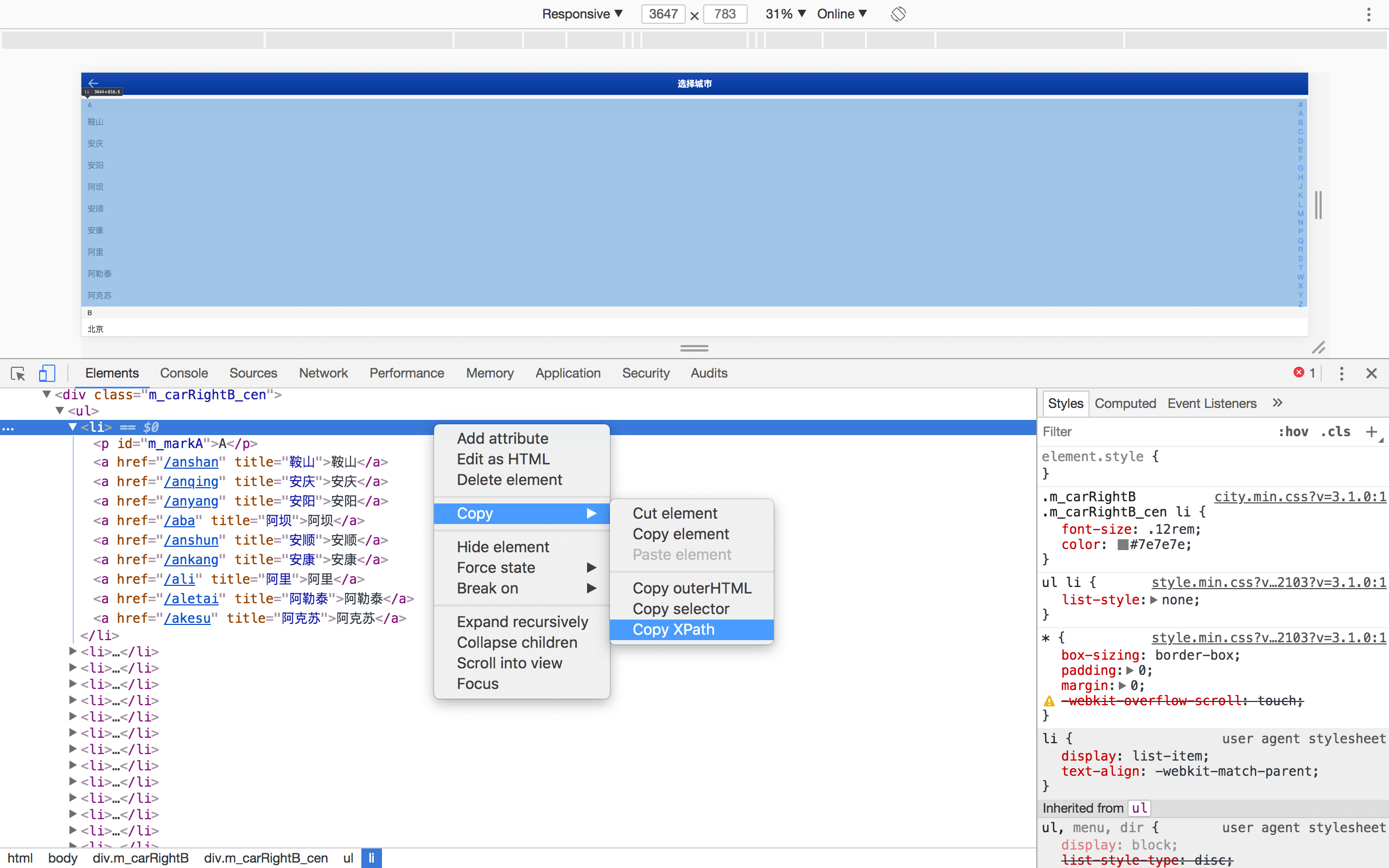This screenshot has height=868, width=1389.
Task: Click the viewport corner resize handle
Action: pyautogui.click(x=1318, y=347)
